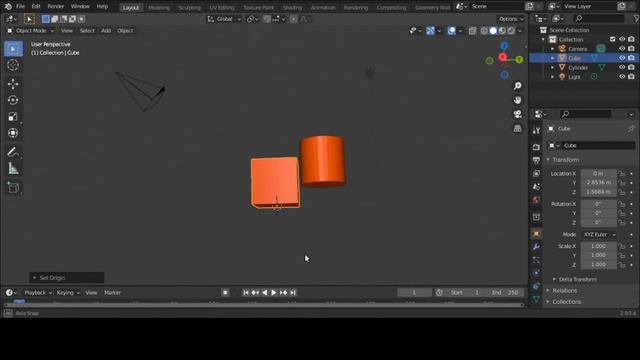Image resolution: width=640 pixels, height=360 pixels.
Task: Select rendered viewport shading mode
Action: pyautogui.click(x=511, y=31)
